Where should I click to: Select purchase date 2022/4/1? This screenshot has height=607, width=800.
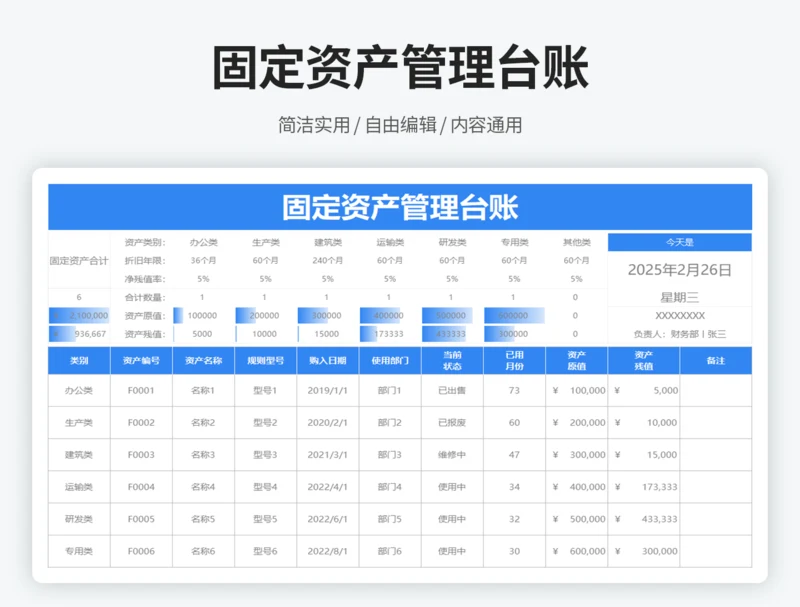[x=328, y=487]
